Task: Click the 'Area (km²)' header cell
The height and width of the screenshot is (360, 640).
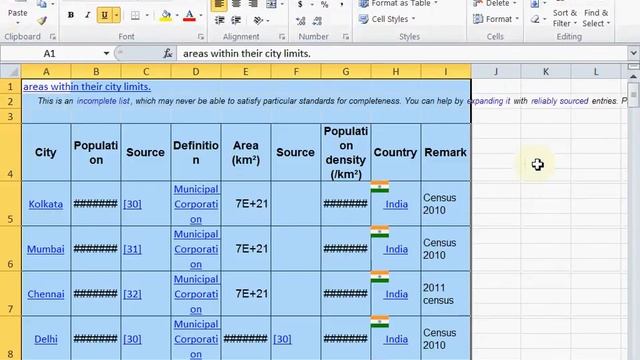Action: 246,152
